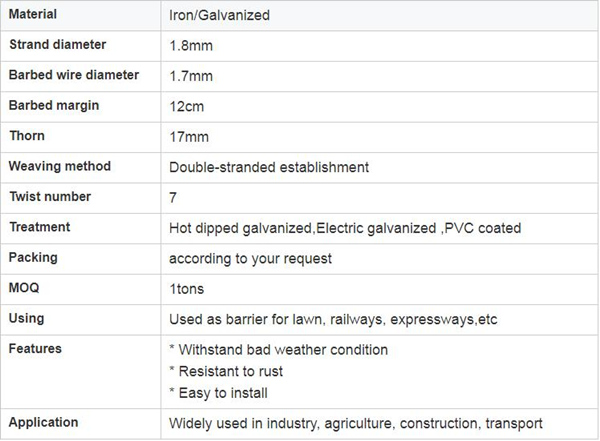Select the 17mm thorn value
The height and width of the screenshot is (441, 600).
189,137
